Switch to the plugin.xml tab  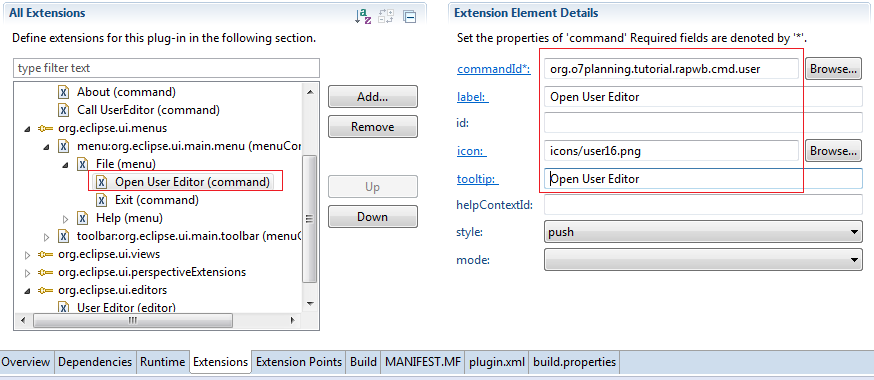(x=498, y=362)
